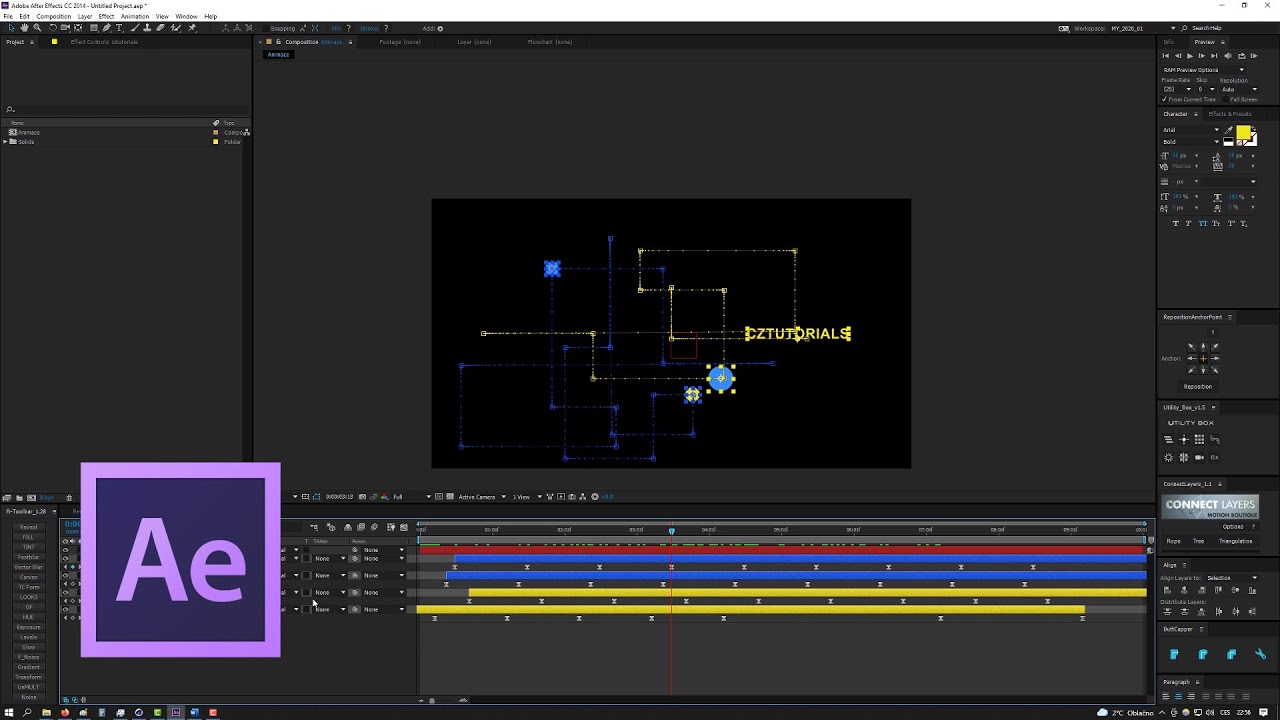Click the Utility Box sun icon
Viewport: 1280px width, 720px height.
[x=1168, y=457]
